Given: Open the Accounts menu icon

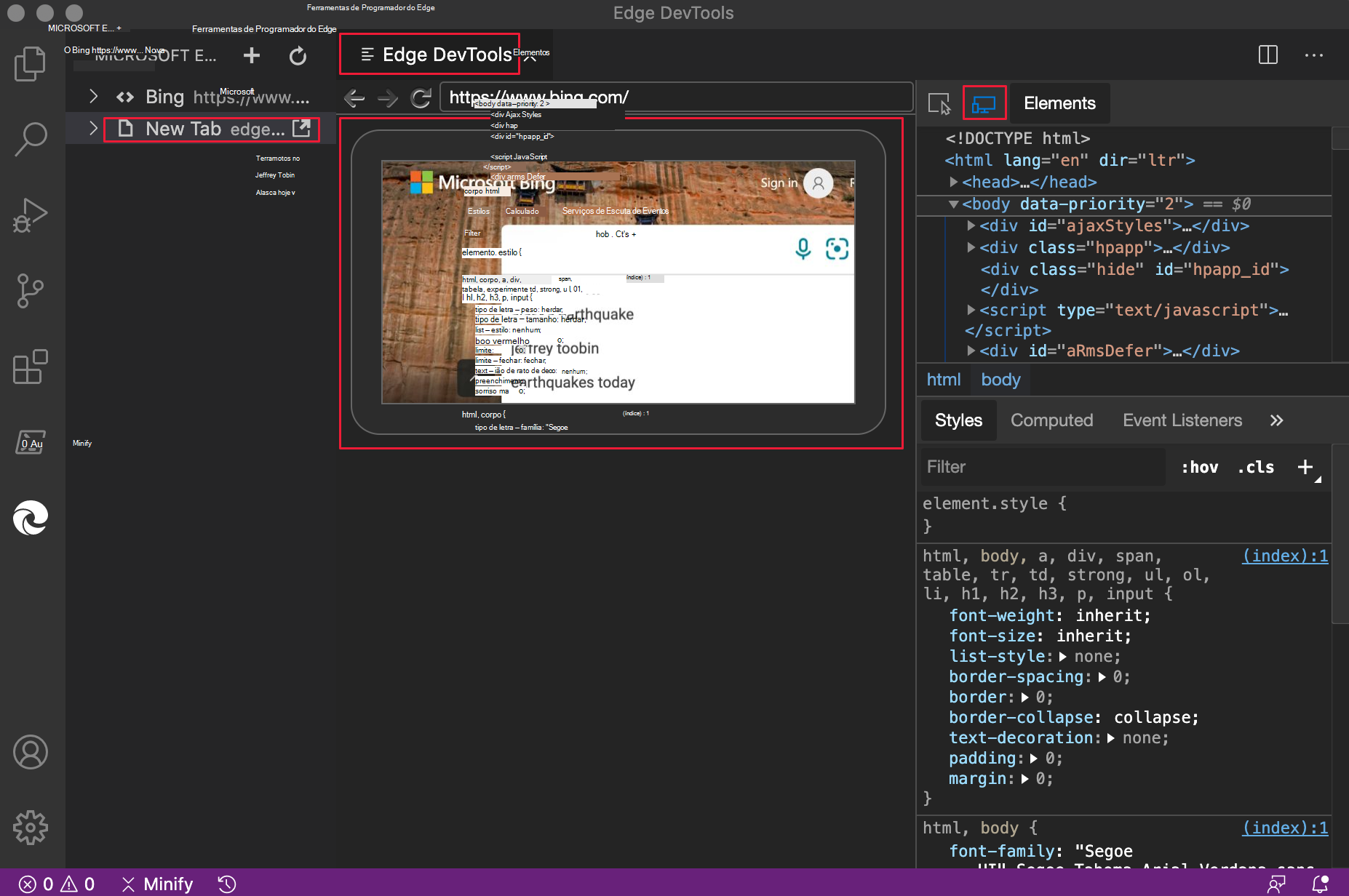Looking at the screenshot, I should pyautogui.click(x=30, y=752).
